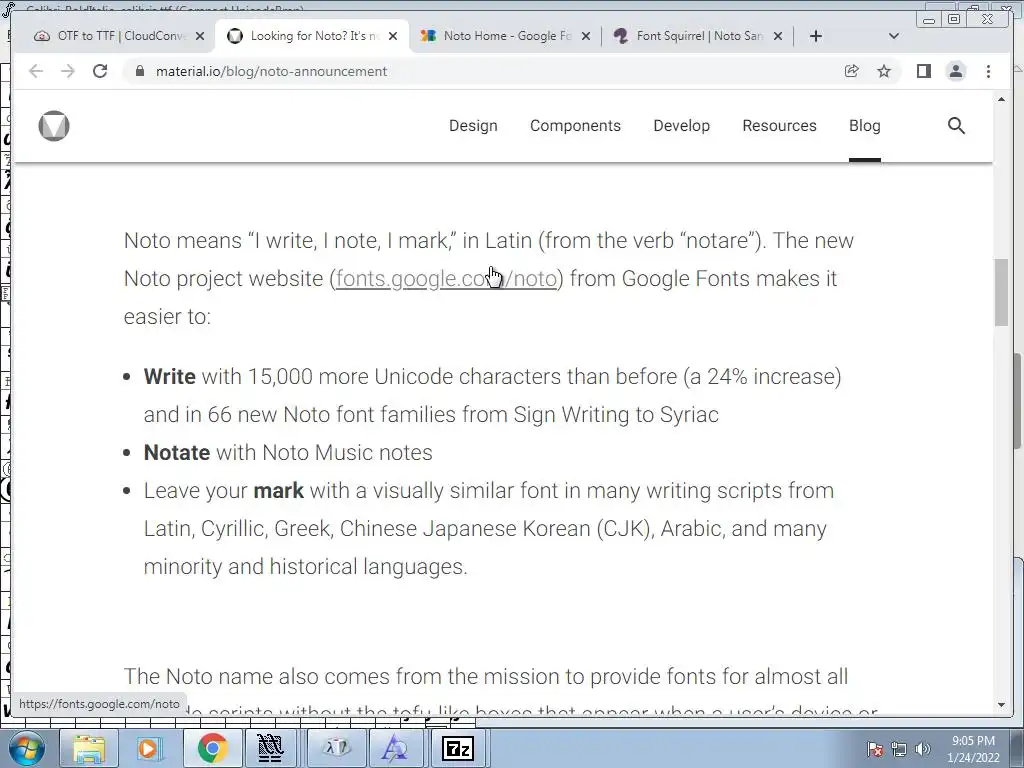The width and height of the screenshot is (1024, 768).
Task: Click the volume speaker tray icon
Action: coord(923,749)
